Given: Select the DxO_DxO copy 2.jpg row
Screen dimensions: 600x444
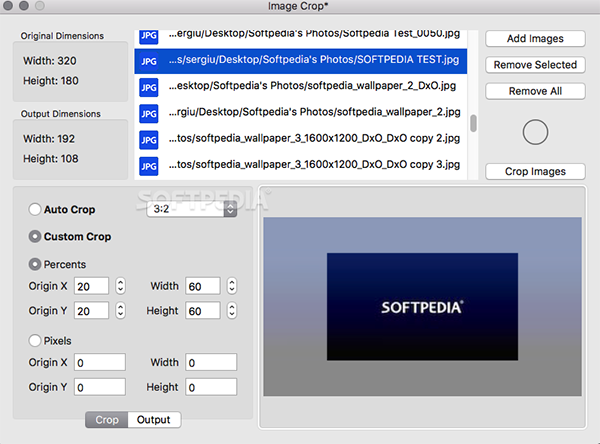Looking at the screenshot, I should tap(301, 140).
